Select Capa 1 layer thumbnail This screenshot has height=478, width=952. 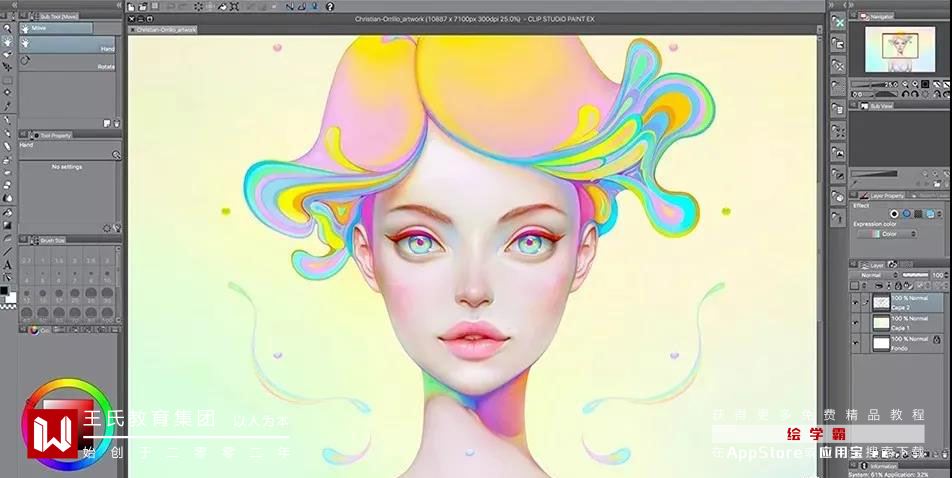click(882, 323)
